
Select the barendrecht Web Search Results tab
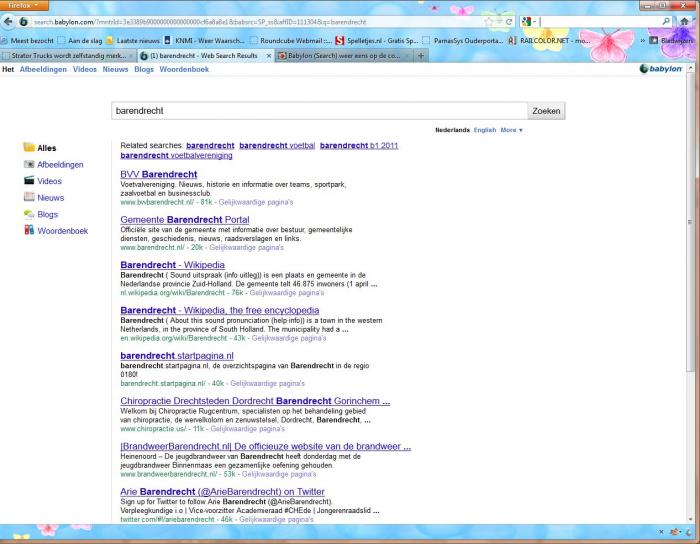[x=204, y=56]
